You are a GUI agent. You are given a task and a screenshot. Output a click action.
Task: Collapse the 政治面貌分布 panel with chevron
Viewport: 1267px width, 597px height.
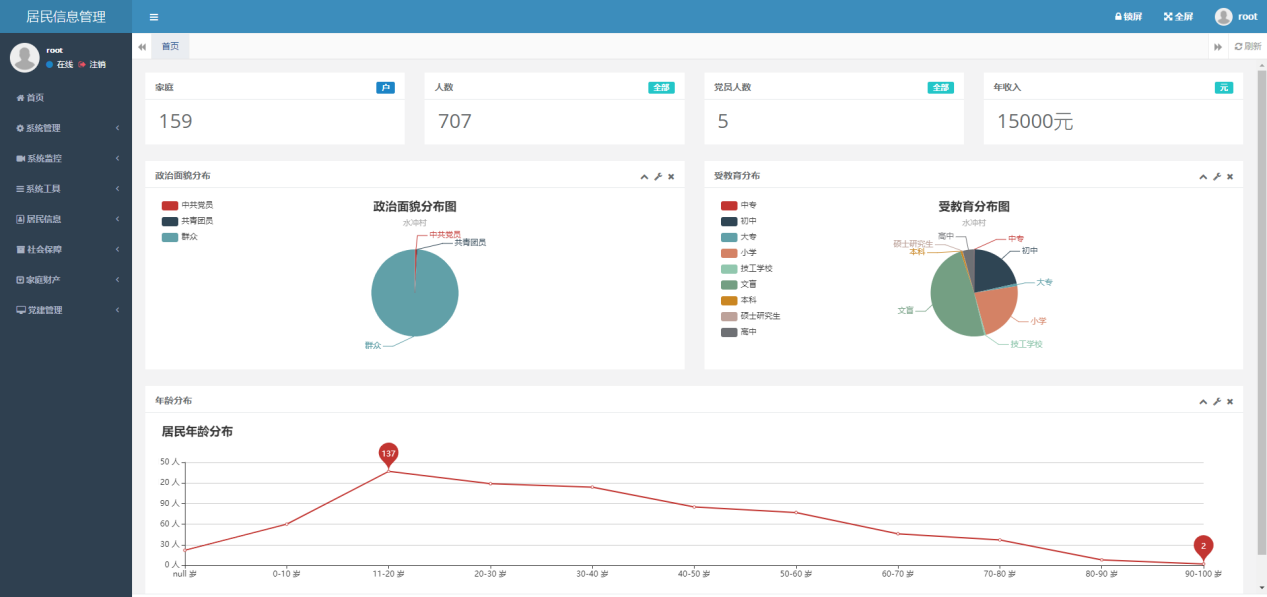coord(645,177)
